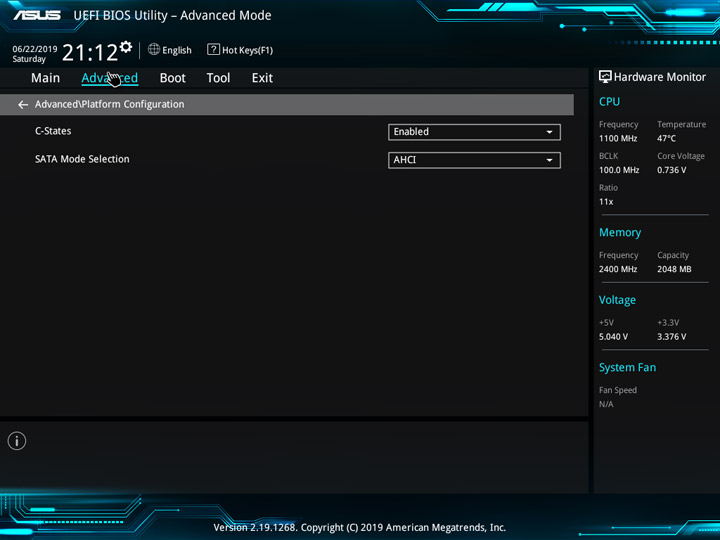
Task: Open the SATA Mode Selection dropdown
Action: 474,160
